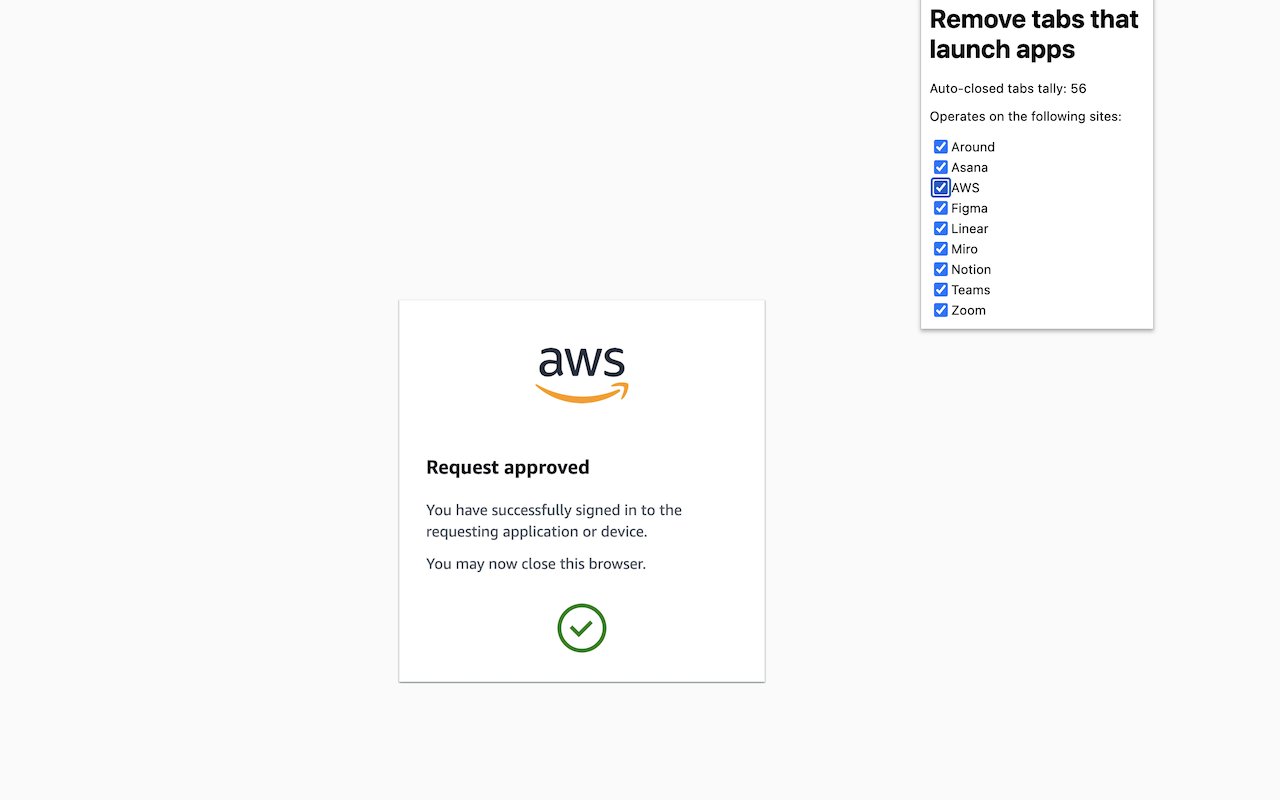1280x800 pixels.
Task: Click the "Linear" label text
Action: pos(969,229)
